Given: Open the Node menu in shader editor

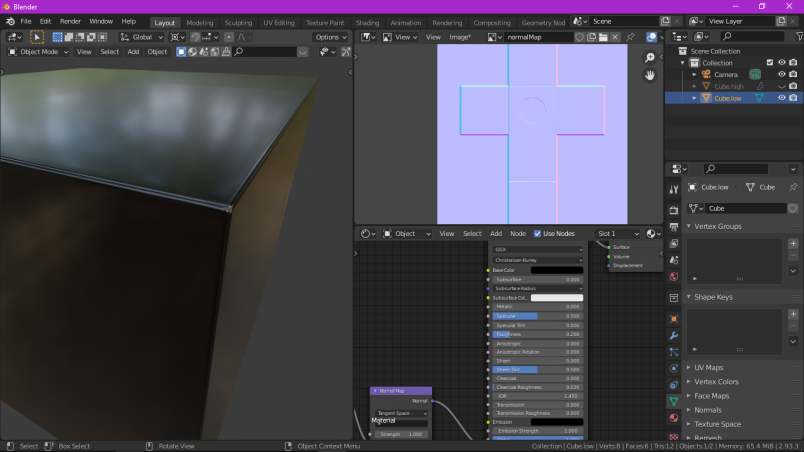Looking at the screenshot, I should (518, 234).
